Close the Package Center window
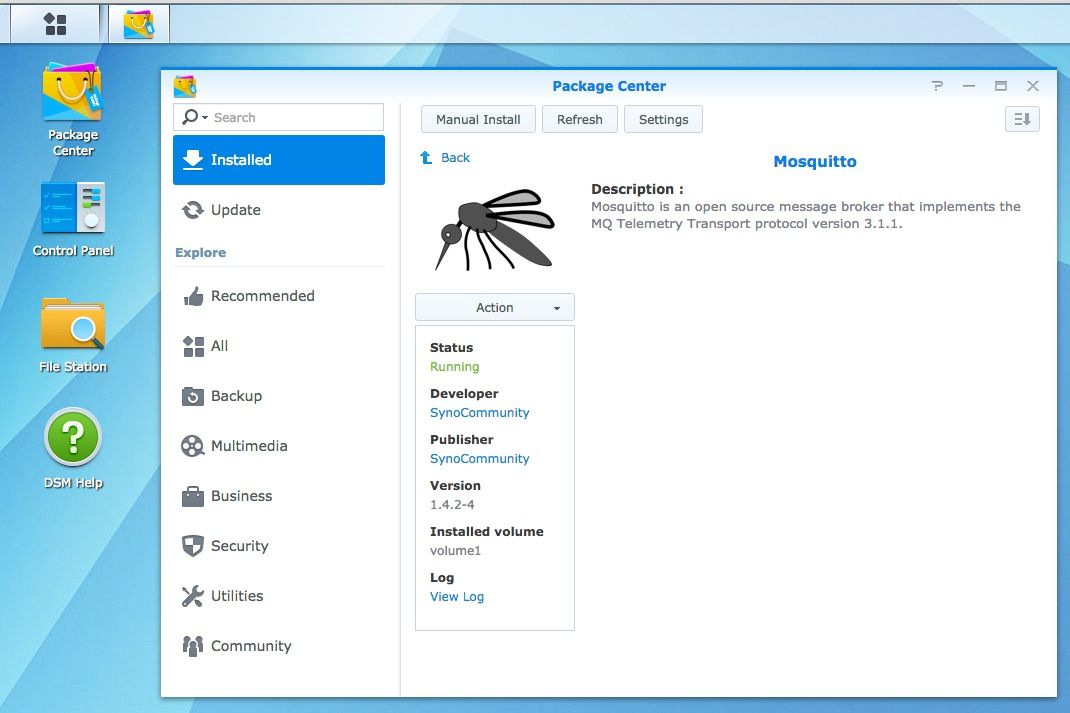Screen dimensions: 1070x713 (1032, 86)
